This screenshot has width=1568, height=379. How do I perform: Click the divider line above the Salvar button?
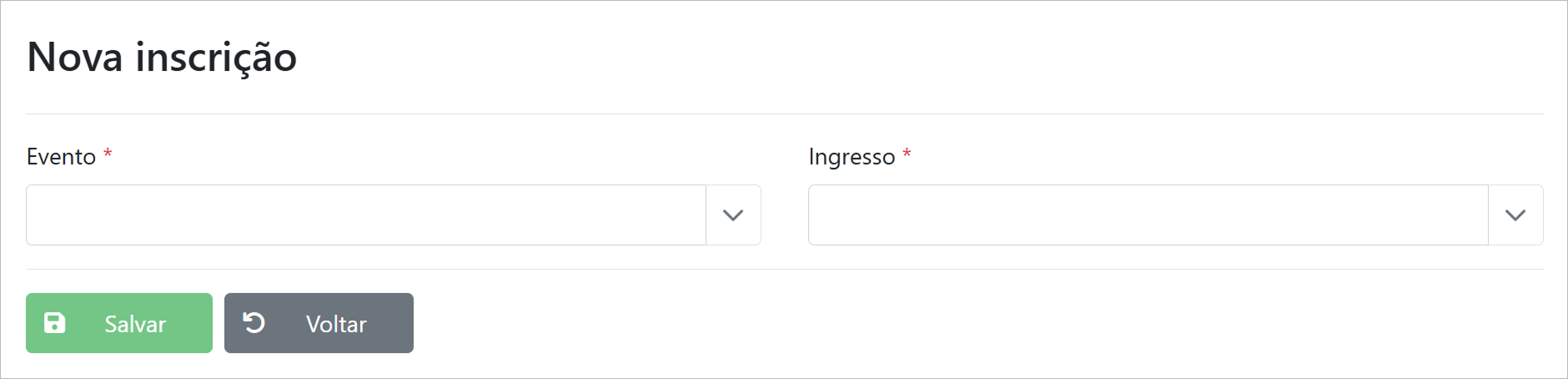[784, 269]
